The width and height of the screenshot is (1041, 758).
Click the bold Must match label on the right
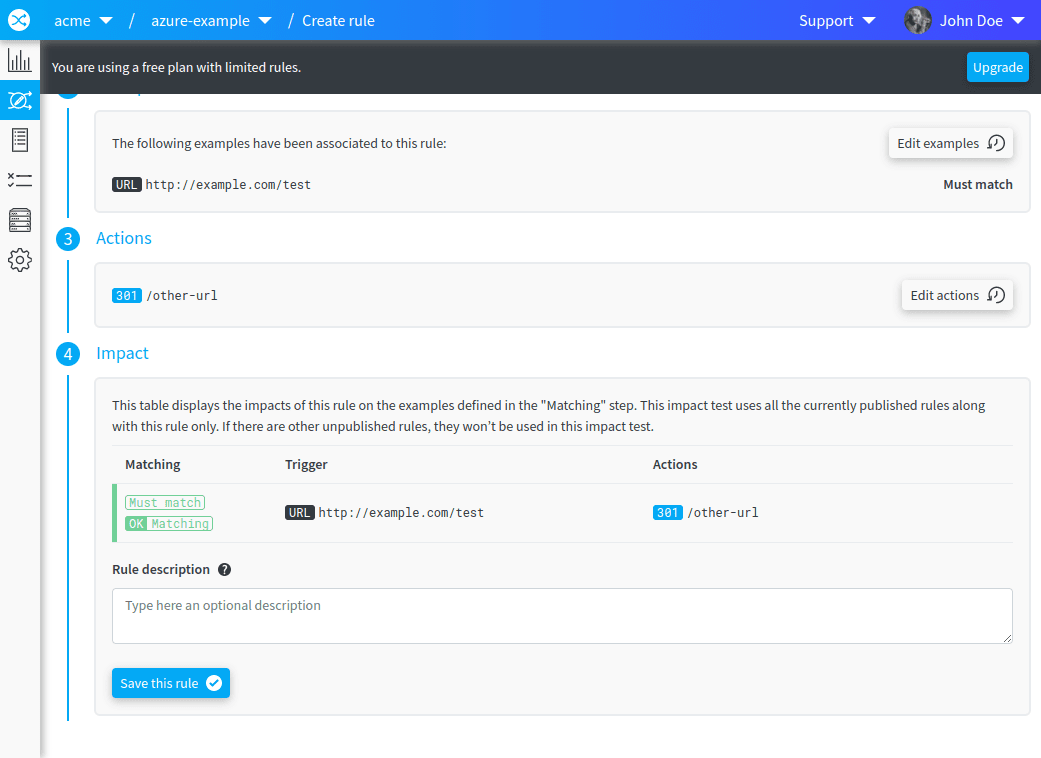coord(978,185)
